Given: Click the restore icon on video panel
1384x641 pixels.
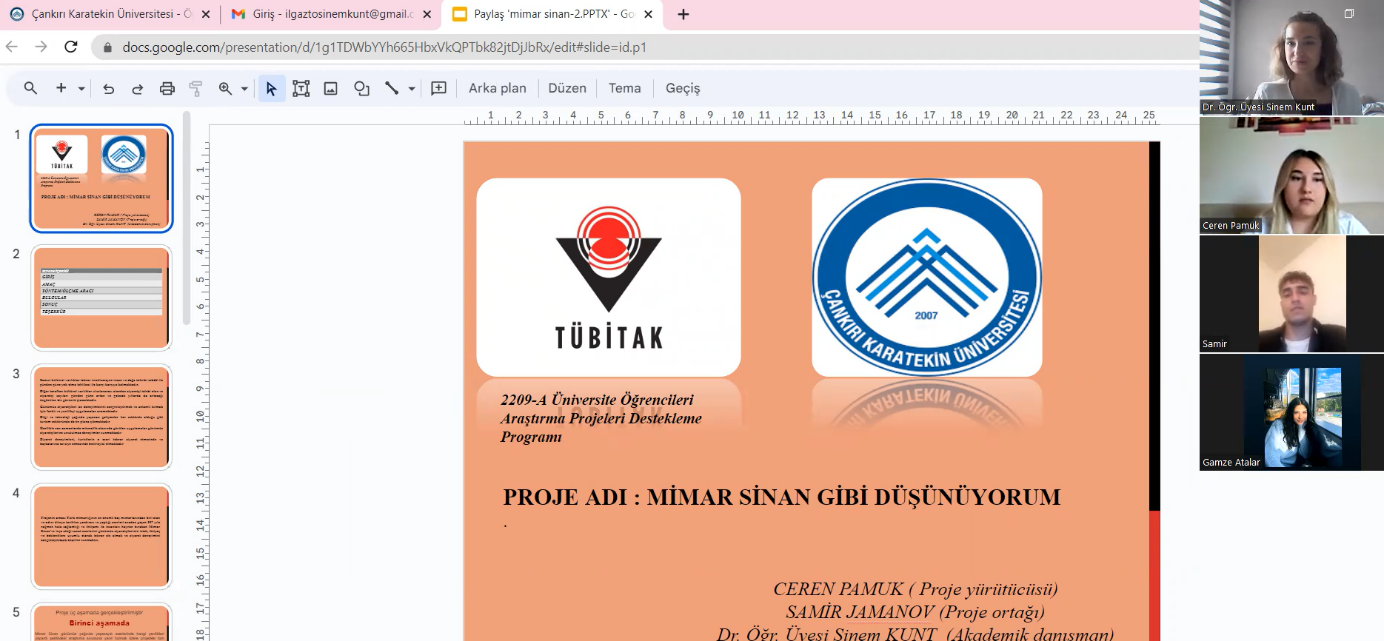Looking at the screenshot, I should (x=1349, y=13).
